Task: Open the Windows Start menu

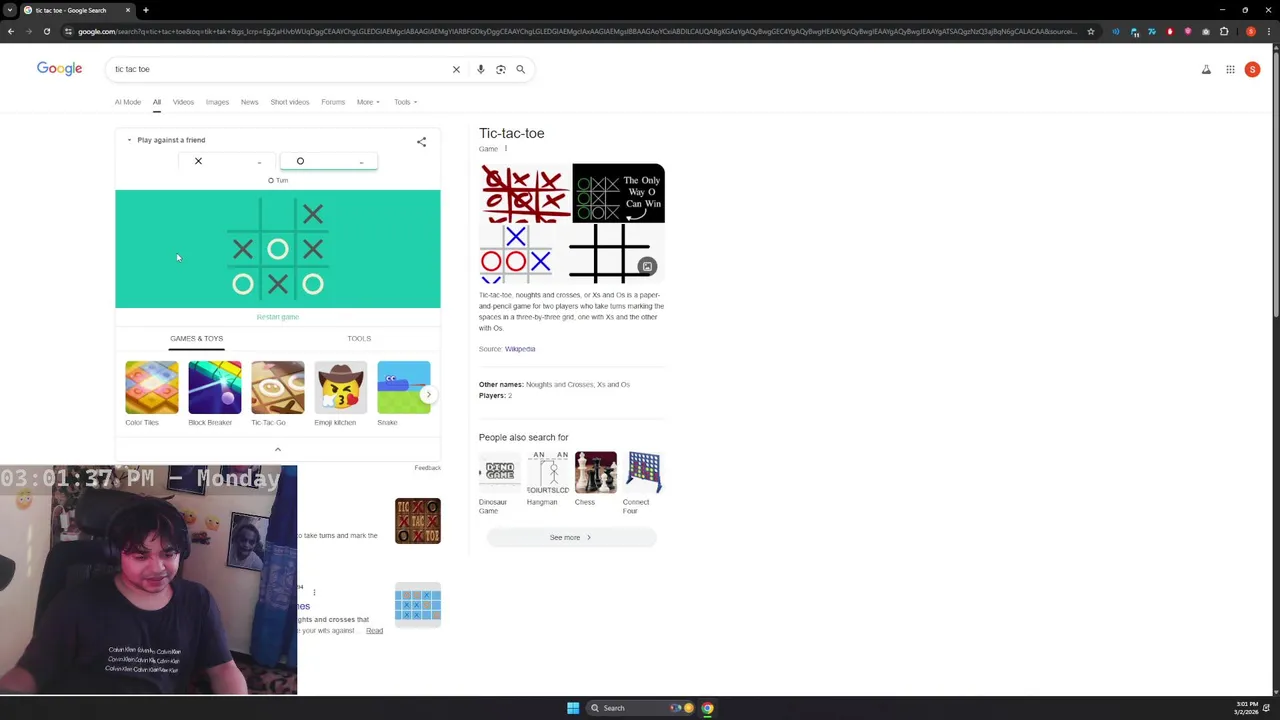Action: coord(573,708)
